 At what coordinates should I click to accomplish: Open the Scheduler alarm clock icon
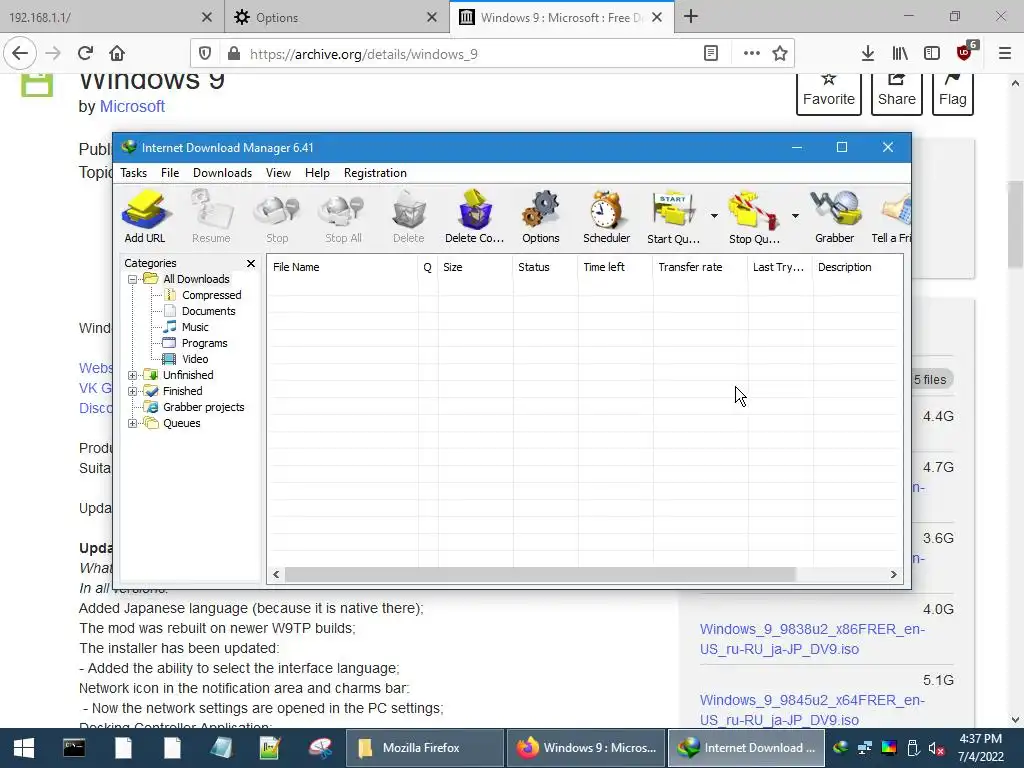click(607, 217)
